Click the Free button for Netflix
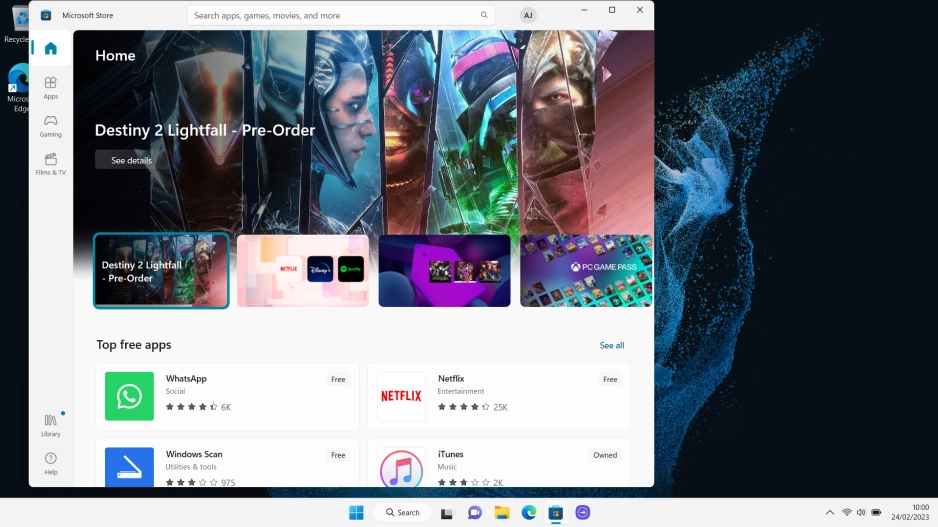The height and width of the screenshot is (527, 938). point(609,379)
